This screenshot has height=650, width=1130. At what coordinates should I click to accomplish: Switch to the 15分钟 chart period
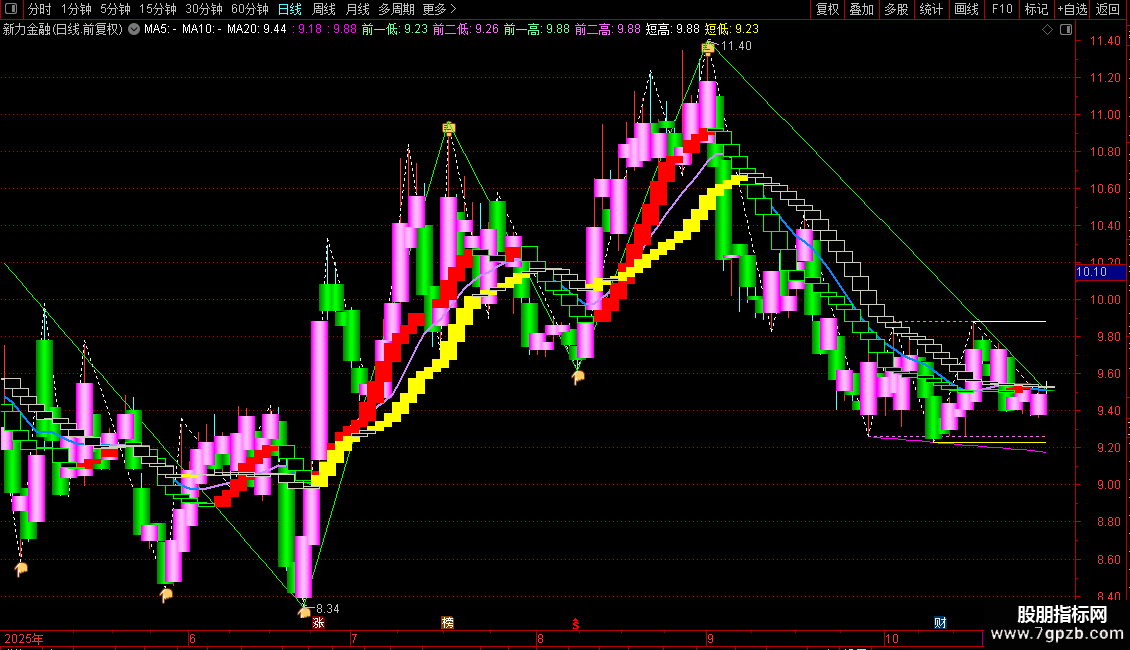[x=157, y=9]
